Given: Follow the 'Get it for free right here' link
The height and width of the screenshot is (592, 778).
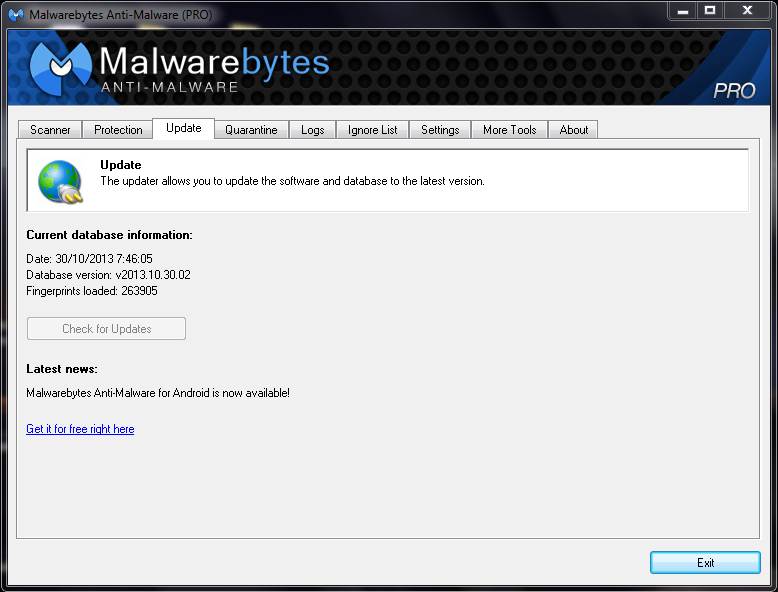Looking at the screenshot, I should coord(80,429).
